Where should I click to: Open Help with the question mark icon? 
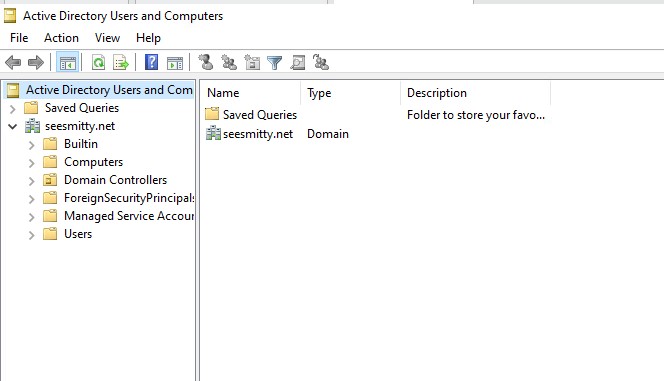coord(151,62)
